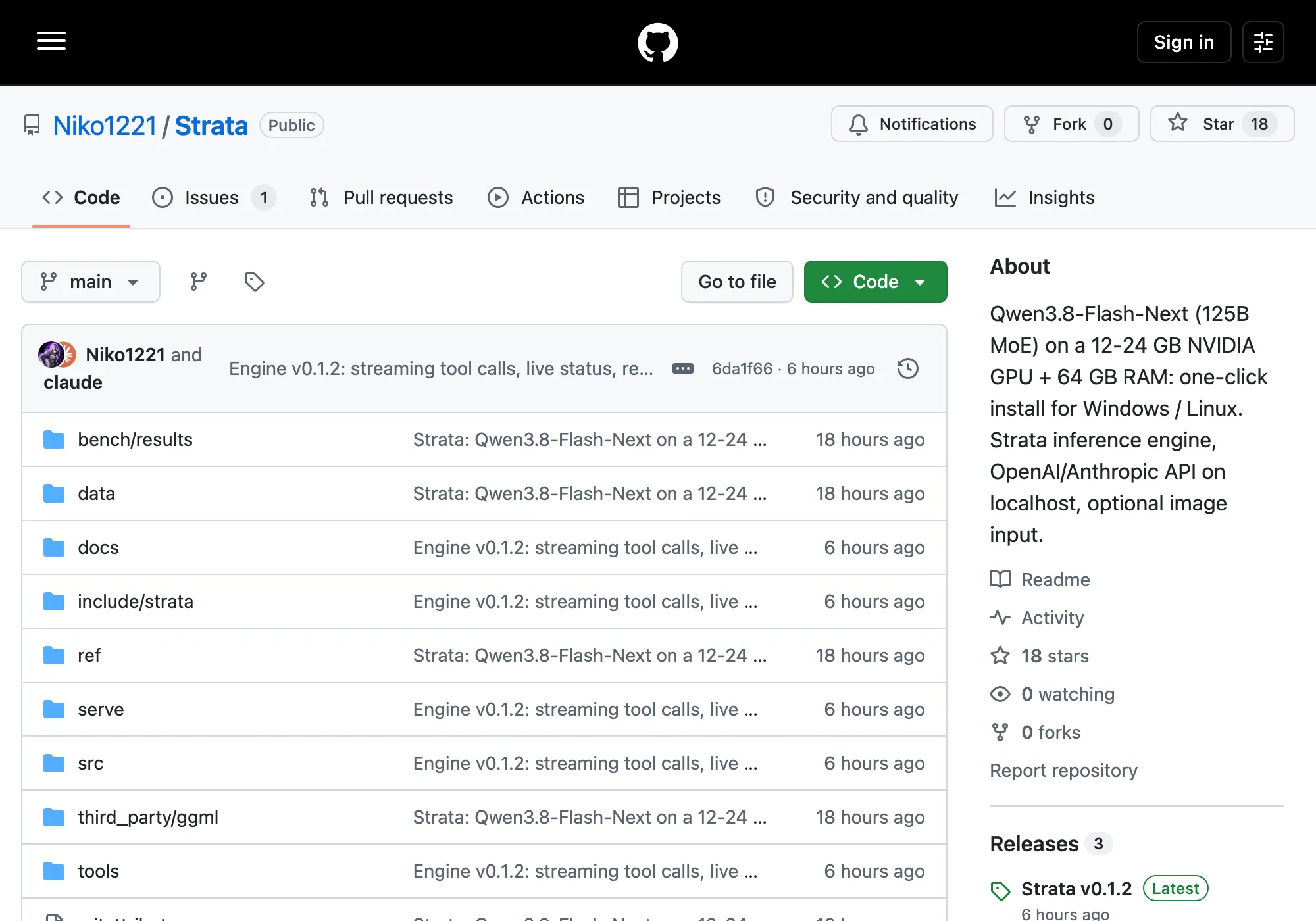Go to GitHub homepage via Octocat logo

coord(658,43)
